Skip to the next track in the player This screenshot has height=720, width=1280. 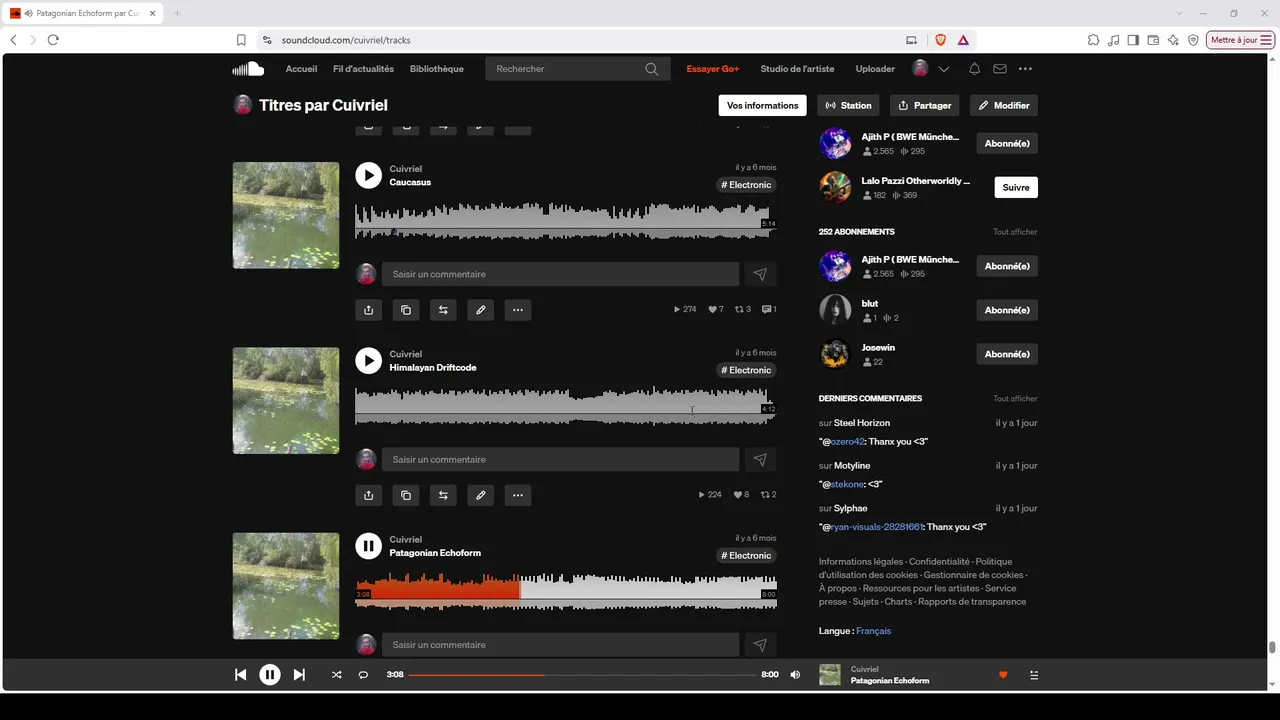(299, 675)
